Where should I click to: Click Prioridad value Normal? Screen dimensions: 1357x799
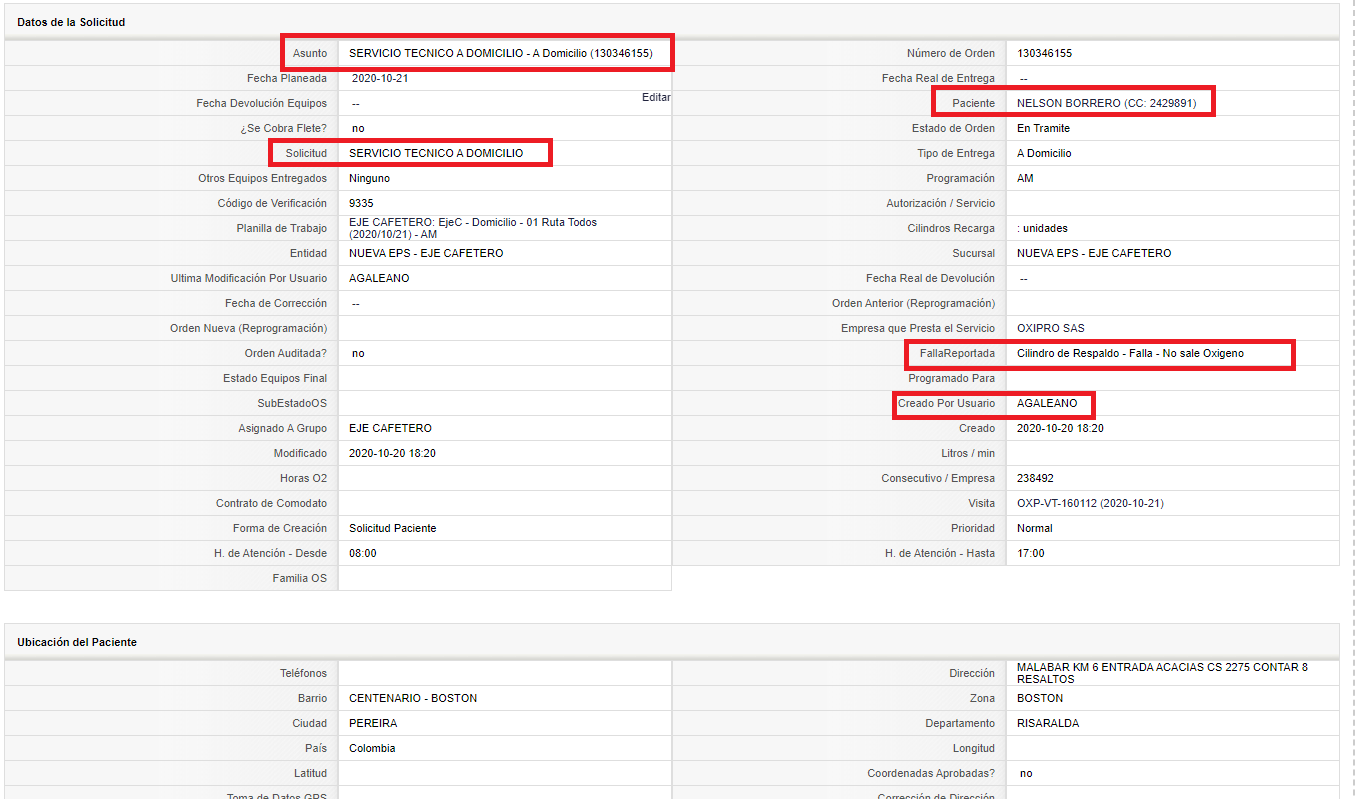point(1035,528)
